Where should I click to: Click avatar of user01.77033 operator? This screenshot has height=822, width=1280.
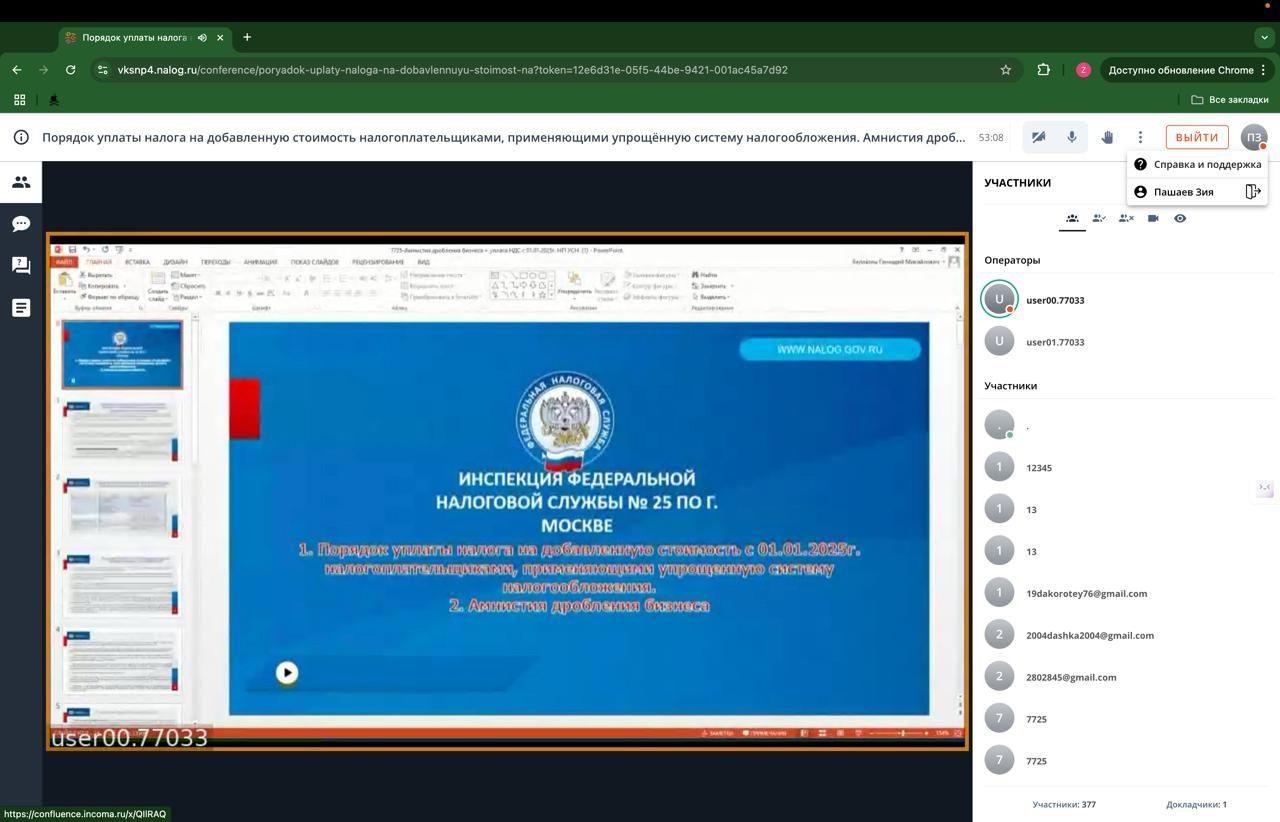999,341
